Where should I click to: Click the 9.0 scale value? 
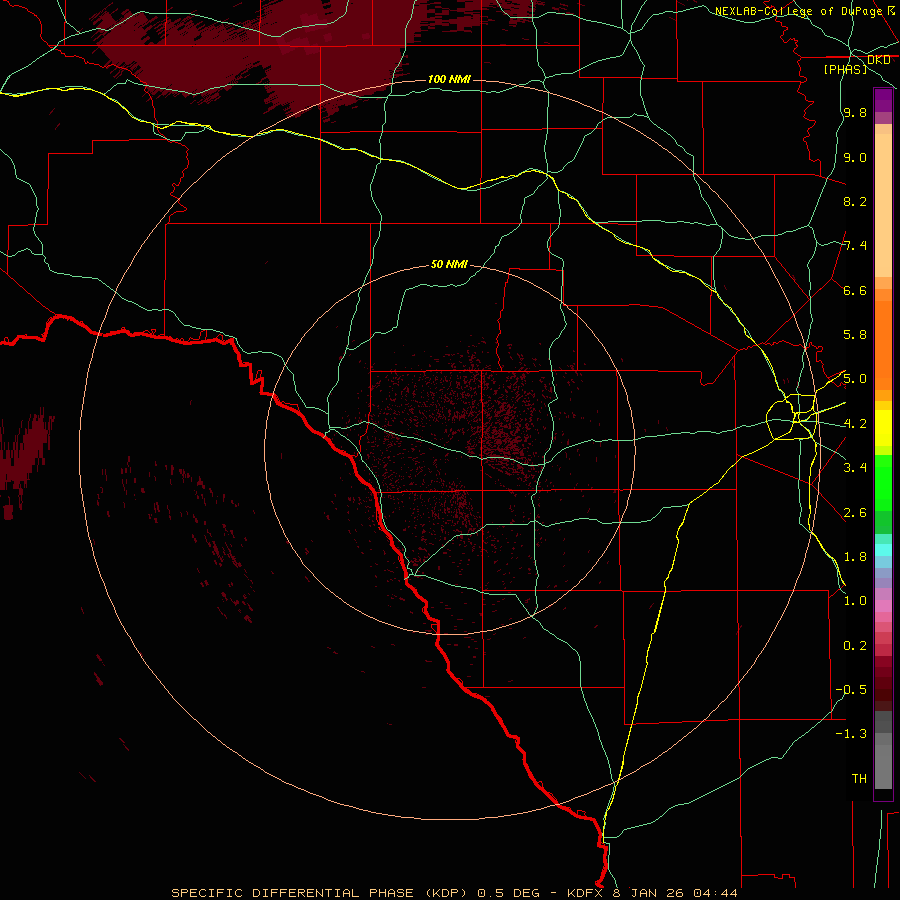(x=855, y=157)
